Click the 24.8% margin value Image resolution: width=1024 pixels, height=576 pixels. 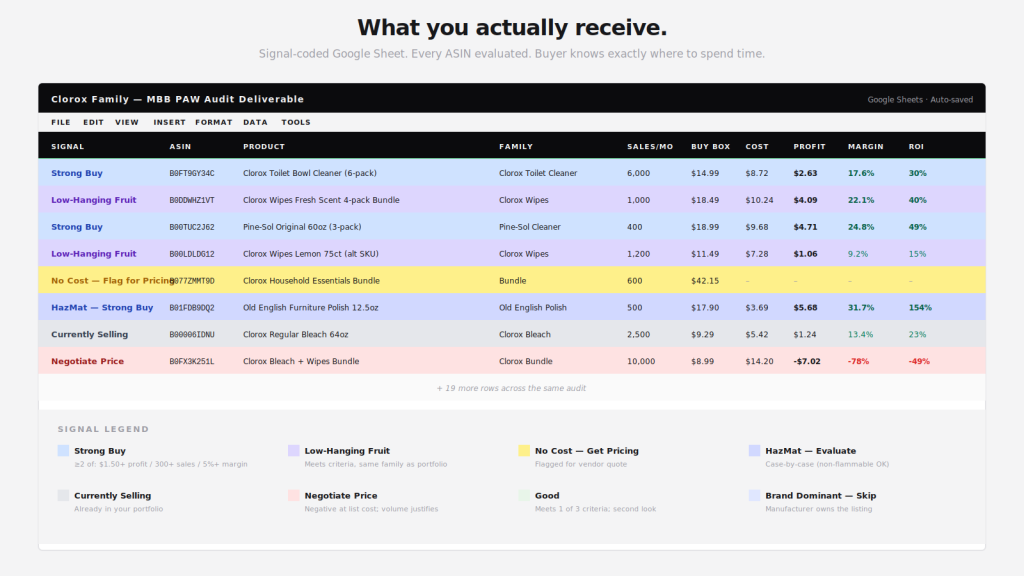(861, 227)
